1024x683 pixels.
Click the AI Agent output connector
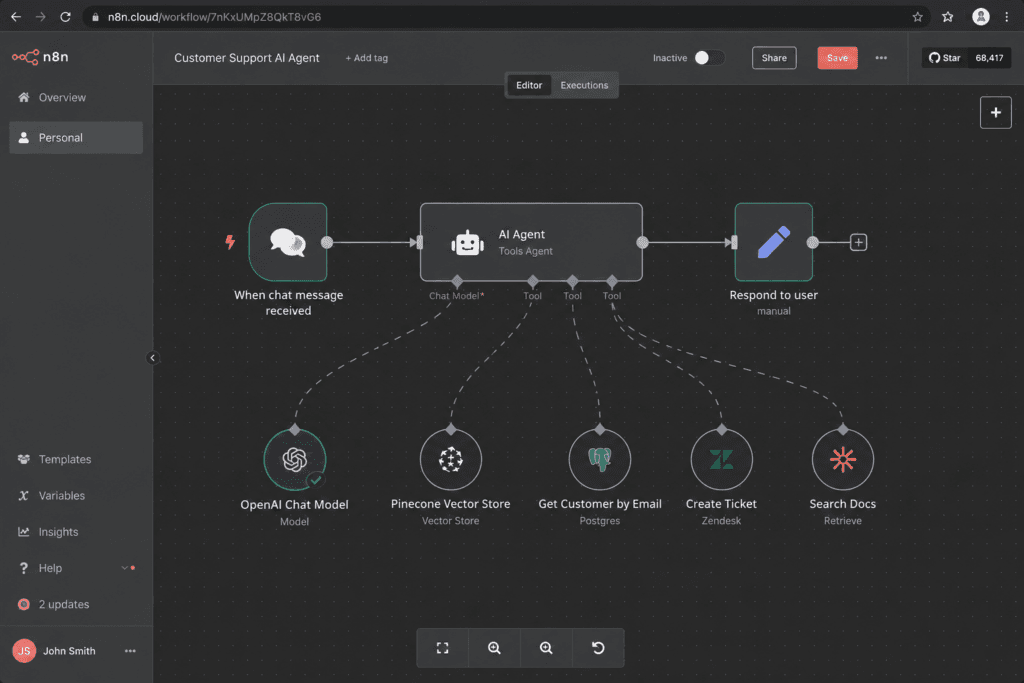[x=643, y=242]
